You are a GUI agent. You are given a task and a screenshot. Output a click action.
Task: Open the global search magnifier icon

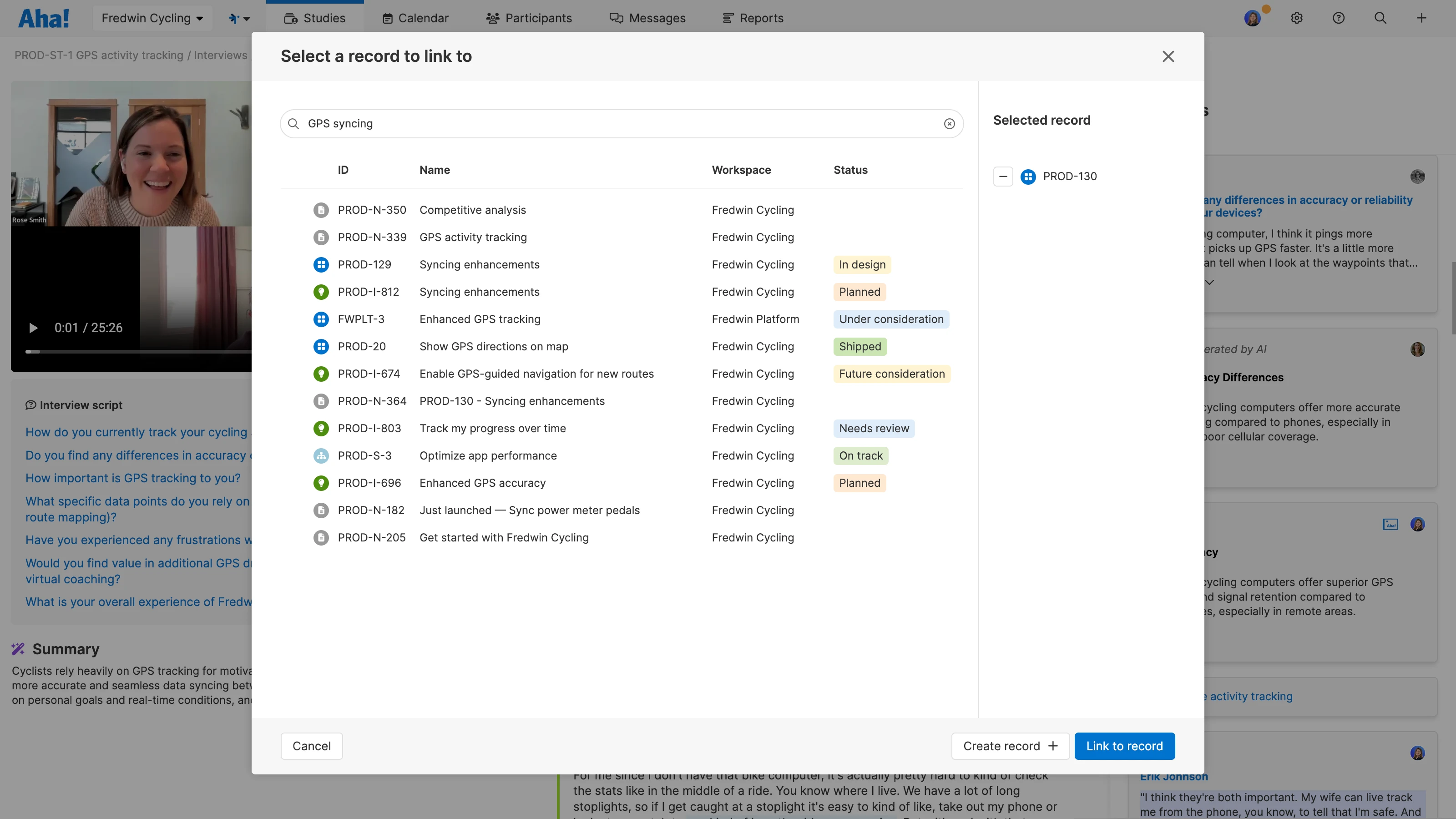pyautogui.click(x=1380, y=18)
